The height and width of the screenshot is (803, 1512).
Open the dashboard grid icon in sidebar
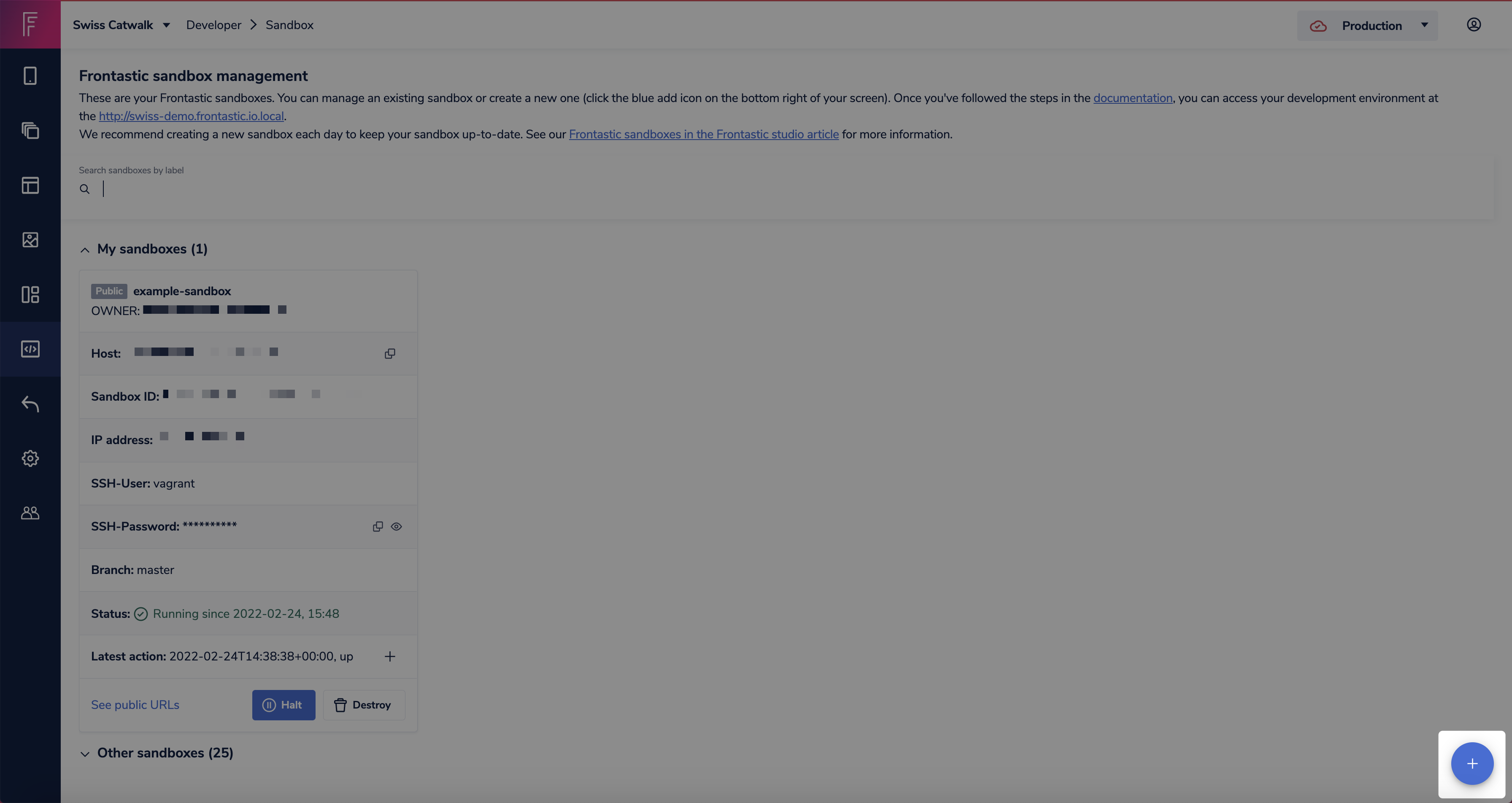tap(30, 294)
